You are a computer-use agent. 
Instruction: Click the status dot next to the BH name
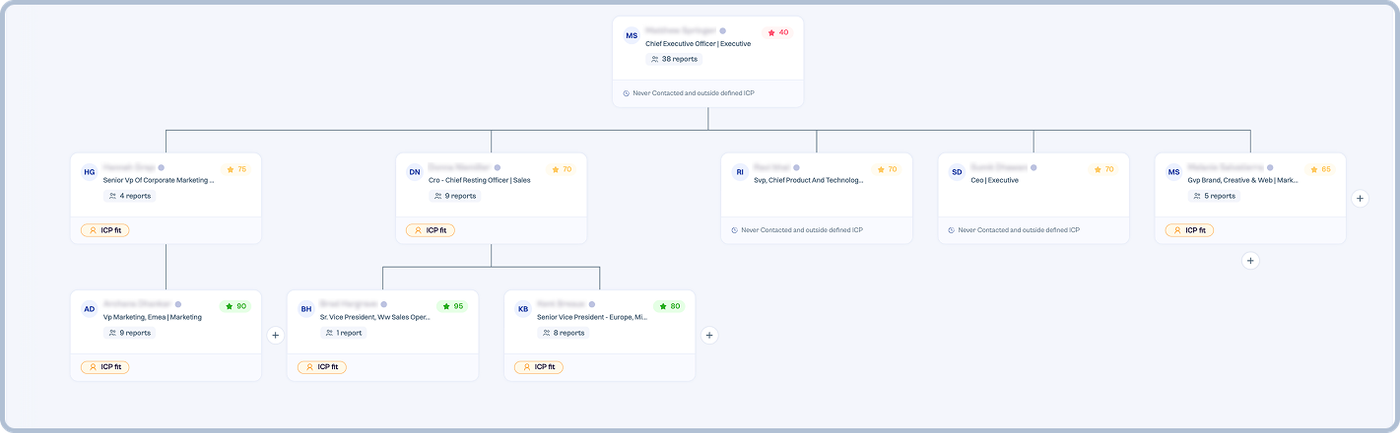coord(383,304)
